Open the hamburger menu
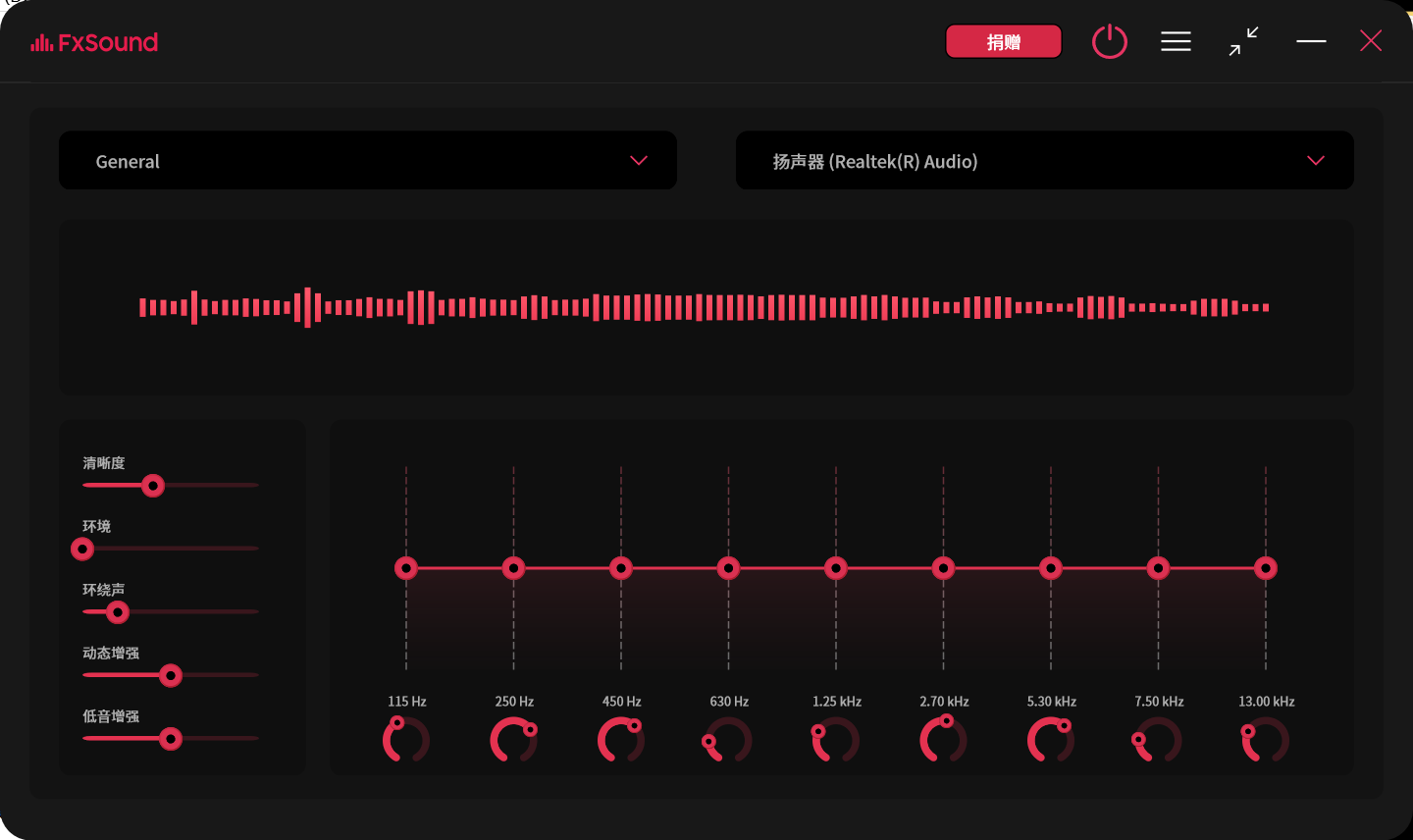Image resolution: width=1413 pixels, height=840 pixels. (x=1176, y=41)
